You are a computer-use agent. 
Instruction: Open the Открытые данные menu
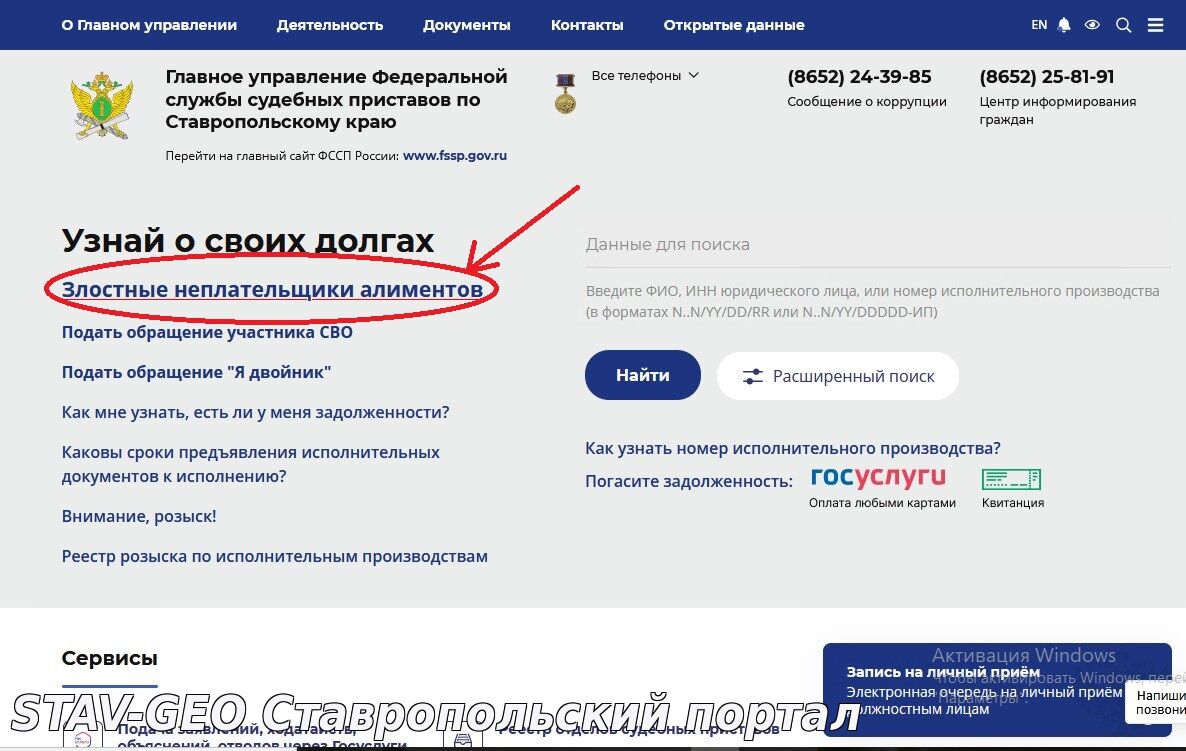[x=734, y=25]
